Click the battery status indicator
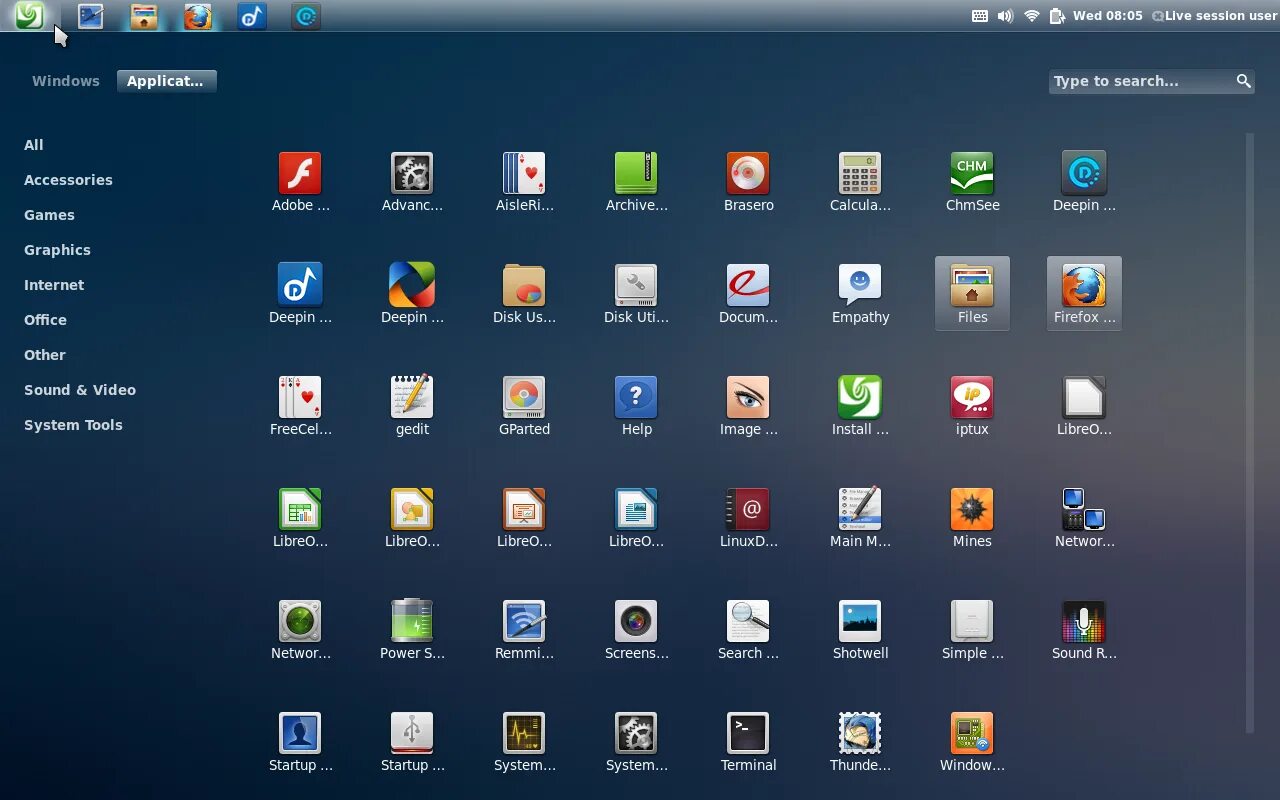Viewport: 1280px width, 800px height. (x=1057, y=16)
